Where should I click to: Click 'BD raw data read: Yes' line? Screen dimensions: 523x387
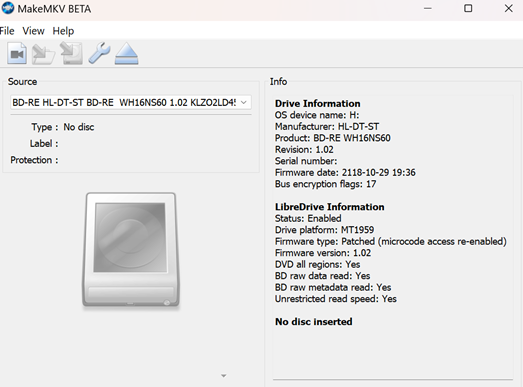[x=322, y=276]
